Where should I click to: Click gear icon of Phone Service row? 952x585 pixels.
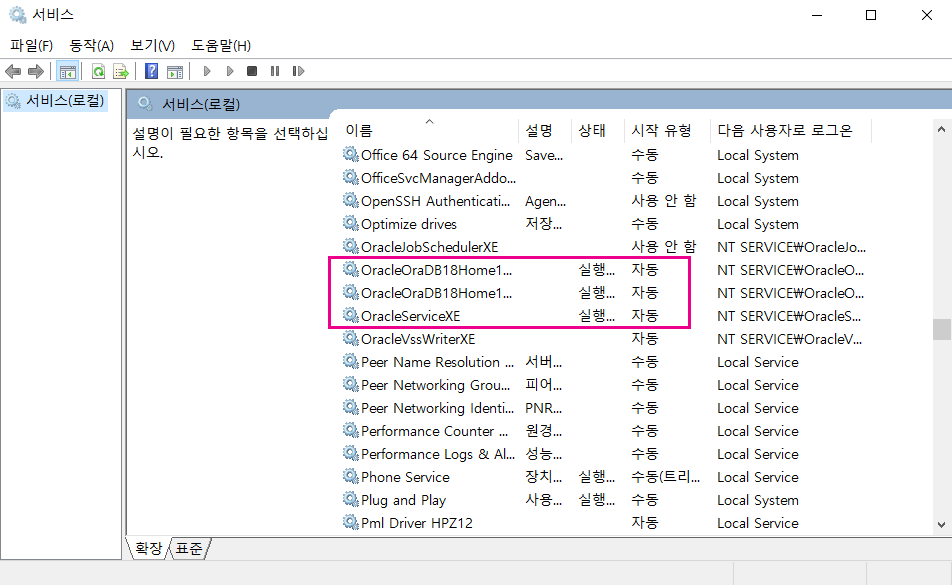click(350, 476)
